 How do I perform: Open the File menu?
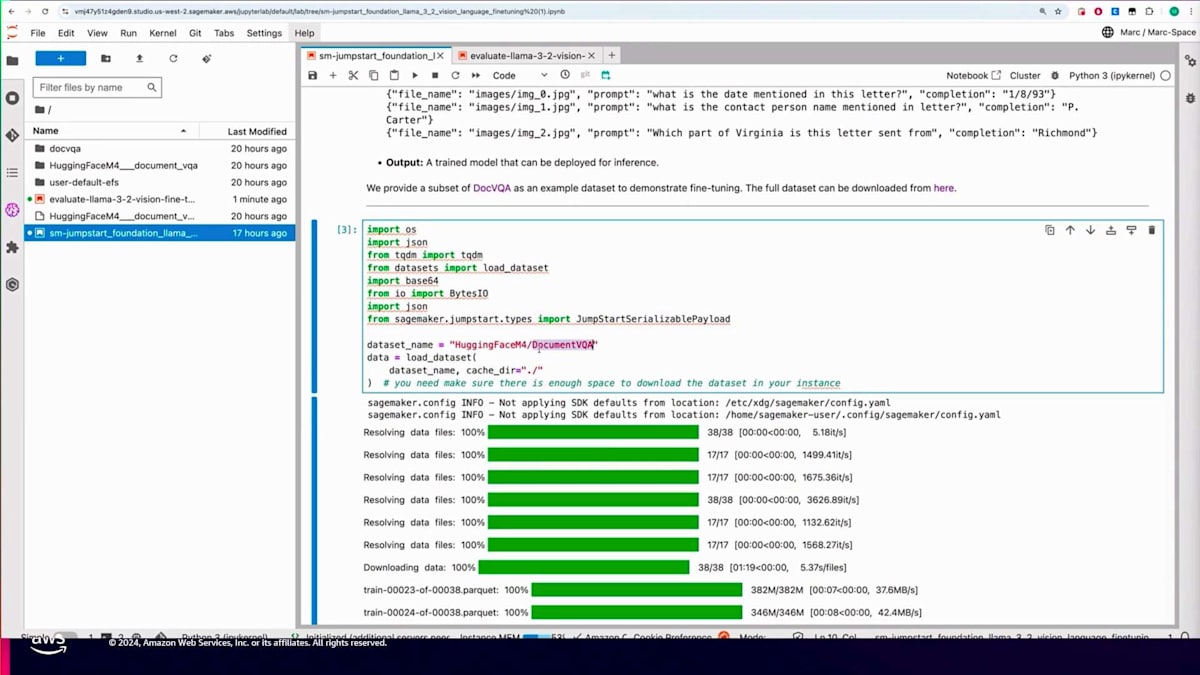38,33
